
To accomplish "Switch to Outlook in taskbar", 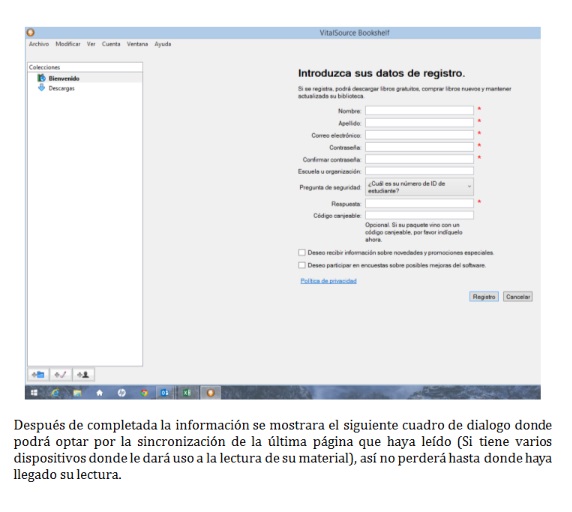I will (165, 393).
